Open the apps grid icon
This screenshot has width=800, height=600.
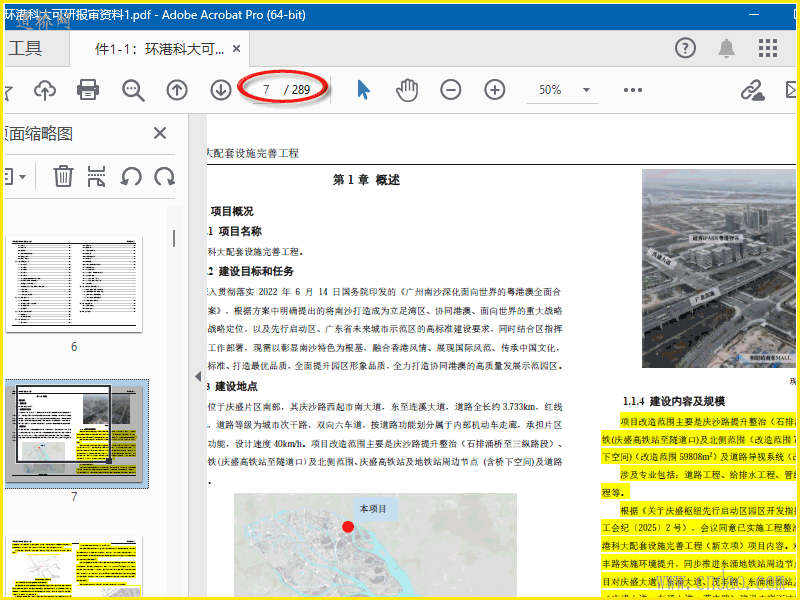[767, 48]
